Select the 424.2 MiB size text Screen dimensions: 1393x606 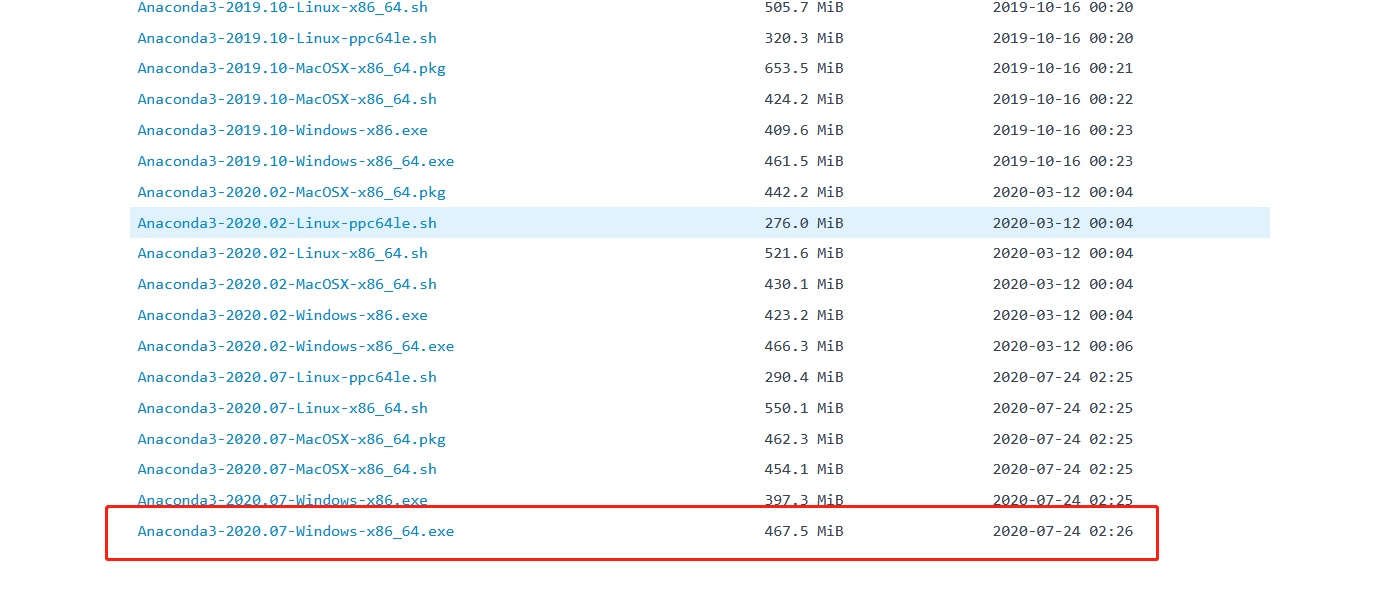point(804,100)
